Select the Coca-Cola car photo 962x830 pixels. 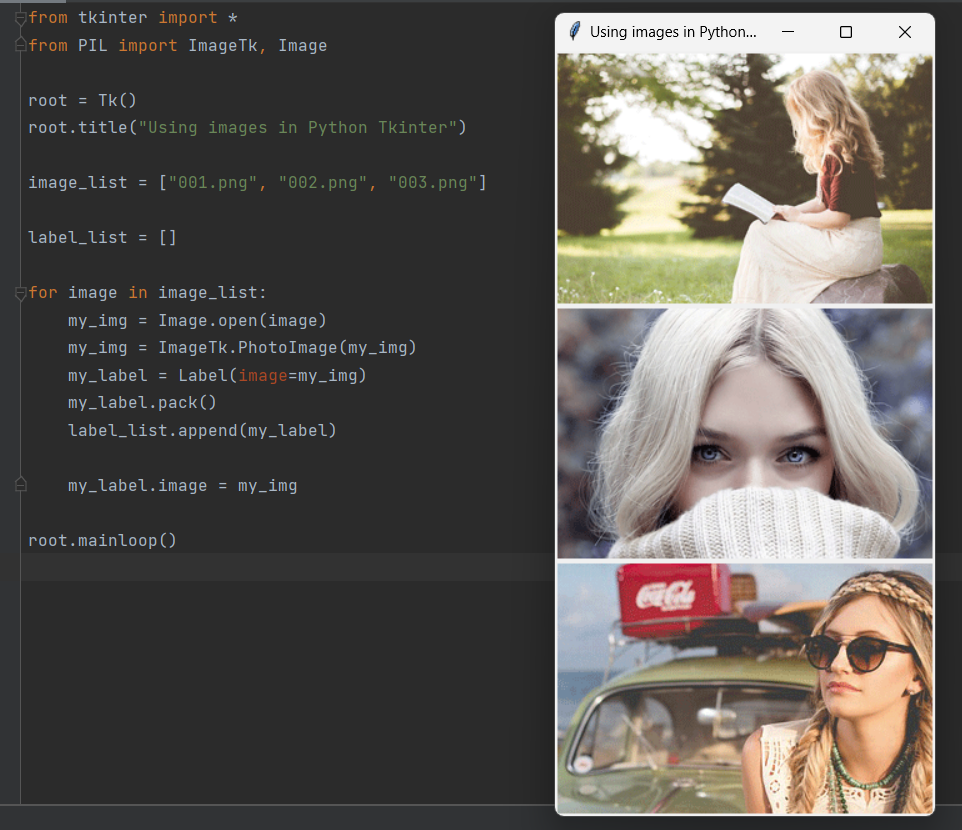click(x=744, y=688)
